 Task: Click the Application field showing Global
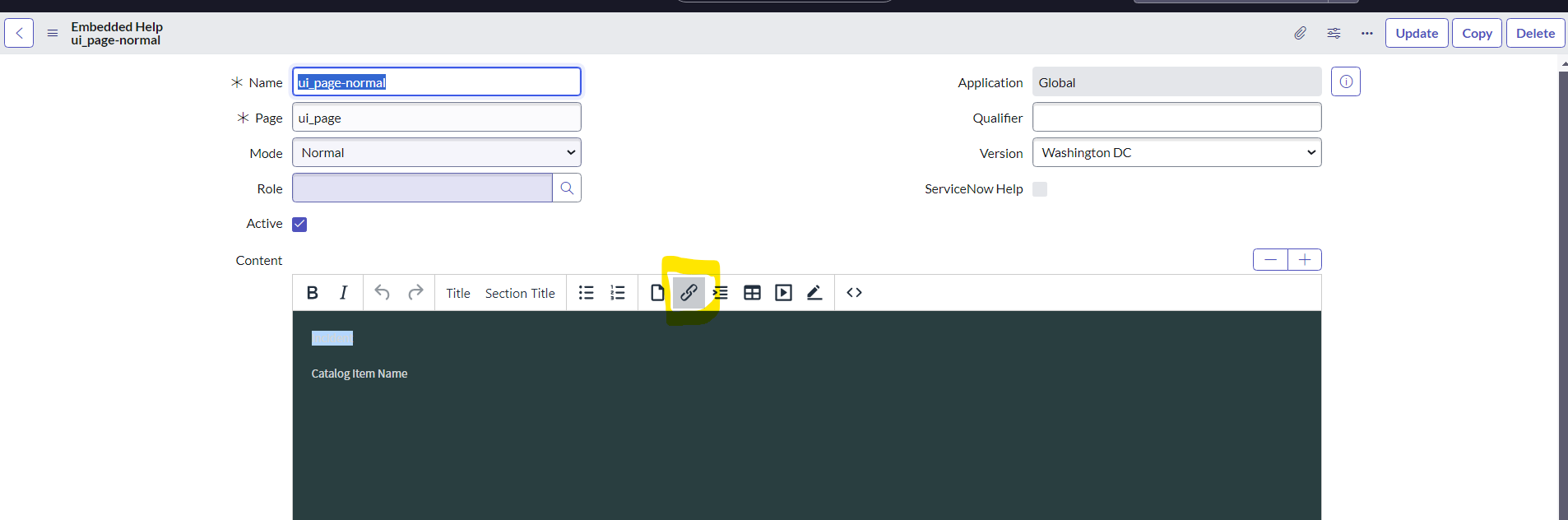tap(1177, 81)
